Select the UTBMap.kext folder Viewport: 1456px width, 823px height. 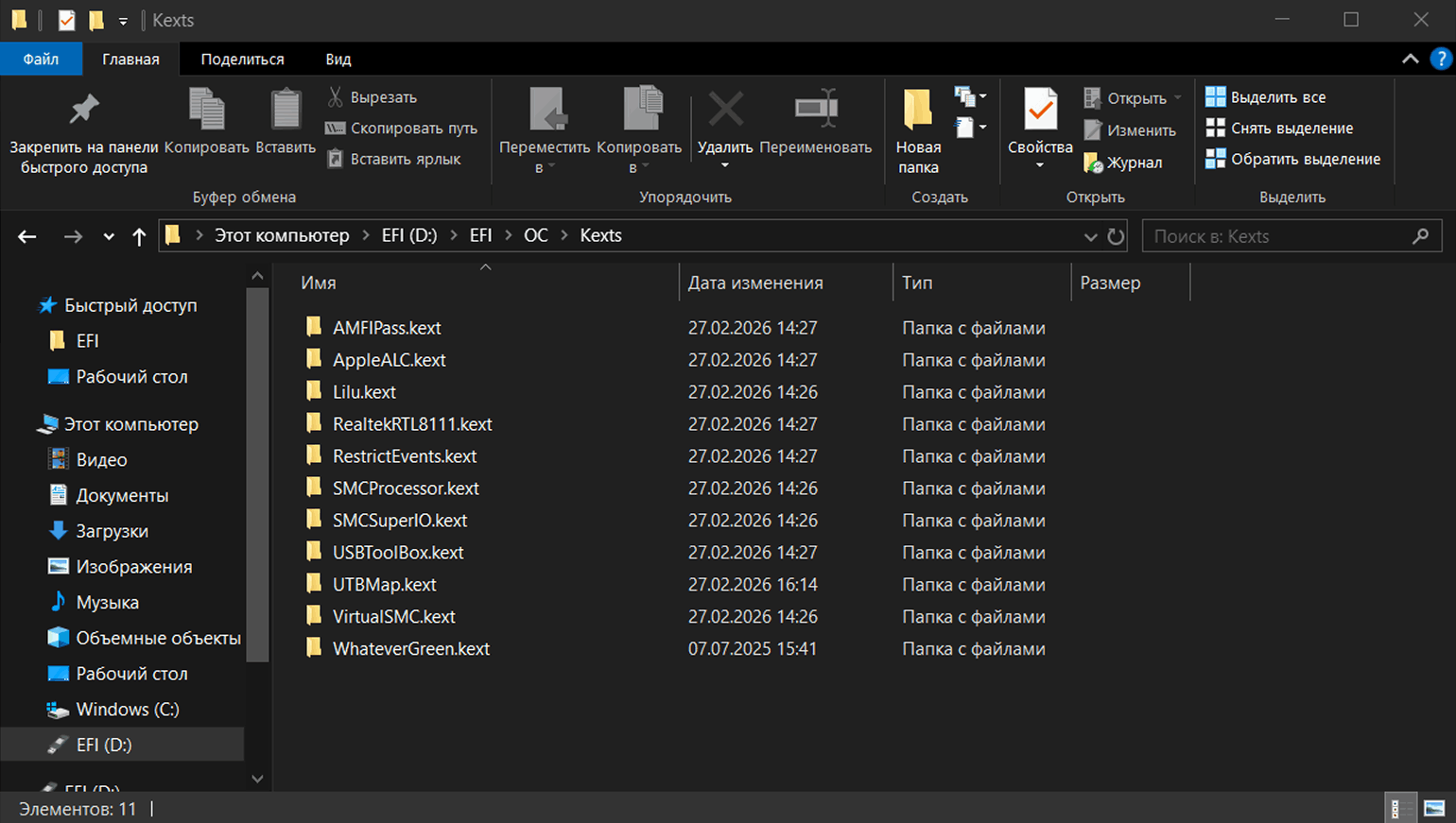[384, 585]
